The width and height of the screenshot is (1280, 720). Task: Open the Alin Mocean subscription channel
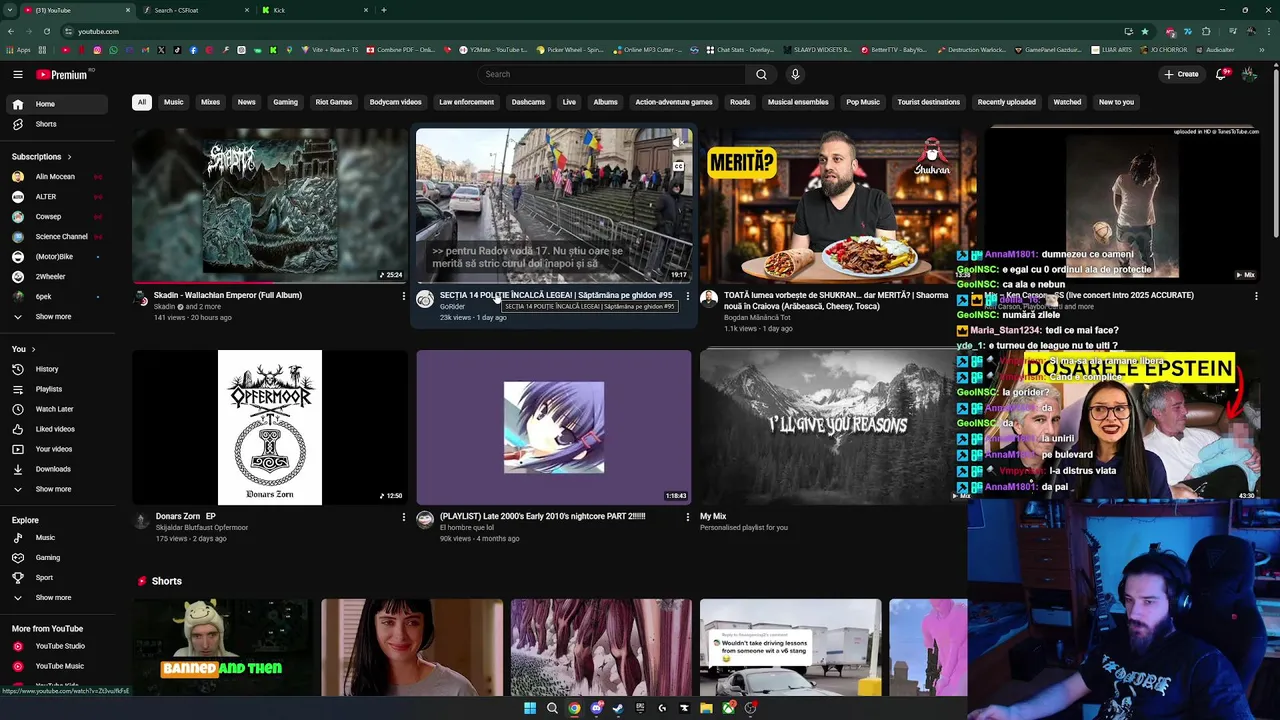pos(55,177)
